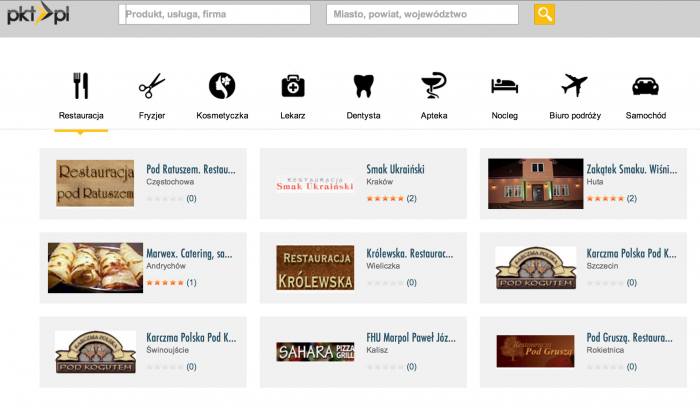Open the Smak Ukraiński listing link

(396, 169)
